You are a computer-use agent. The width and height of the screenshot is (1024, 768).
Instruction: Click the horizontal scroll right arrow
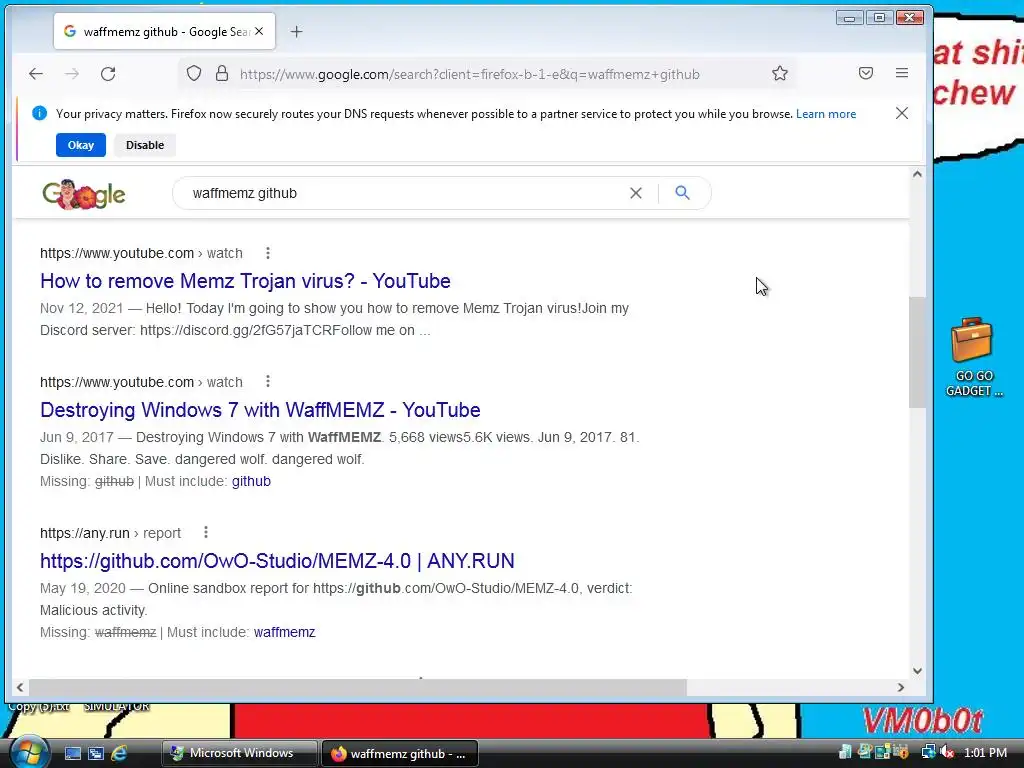coord(901,687)
